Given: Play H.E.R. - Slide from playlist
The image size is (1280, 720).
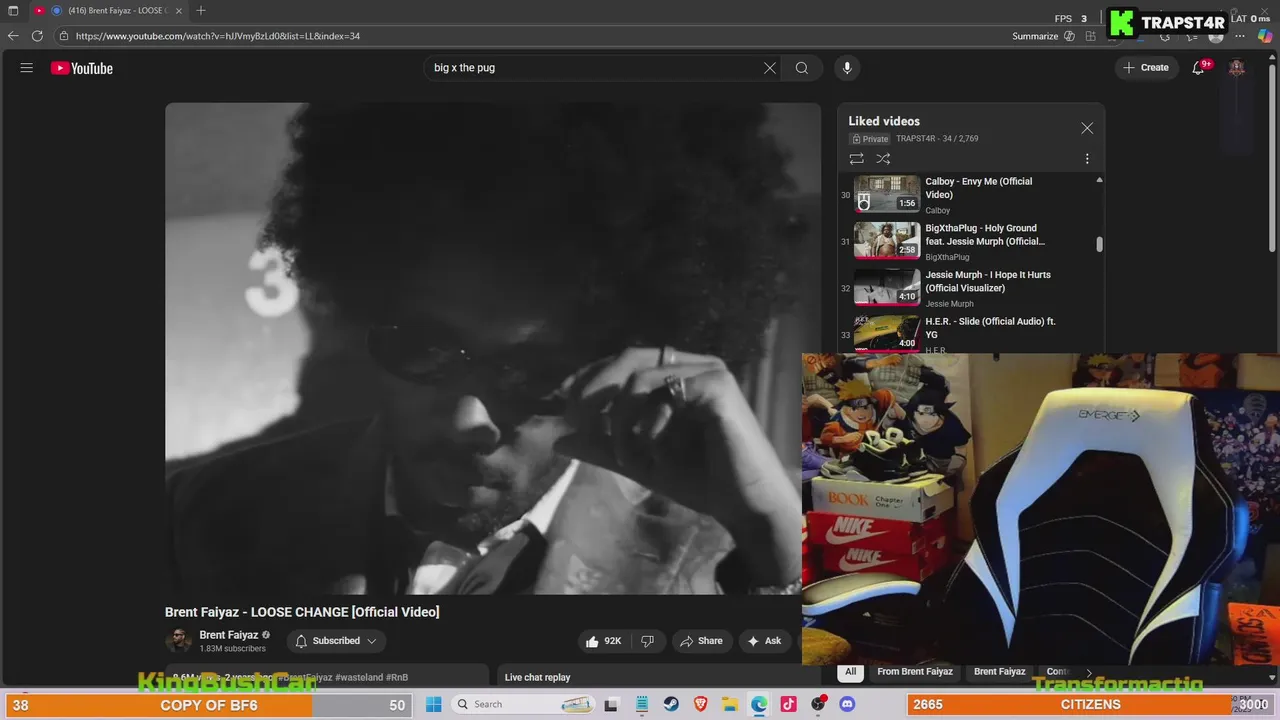Looking at the screenshot, I should (x=970, y=334).
